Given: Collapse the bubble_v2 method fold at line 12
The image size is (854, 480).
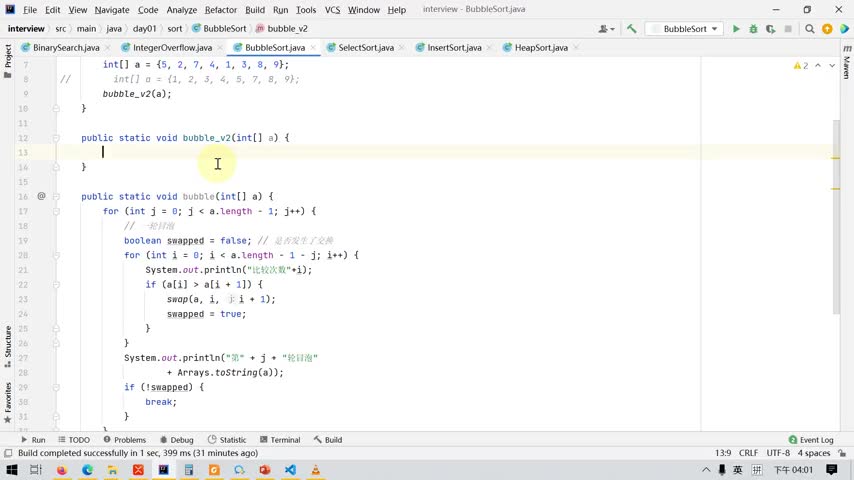Looking at the screenshot, I should (56, 138).
